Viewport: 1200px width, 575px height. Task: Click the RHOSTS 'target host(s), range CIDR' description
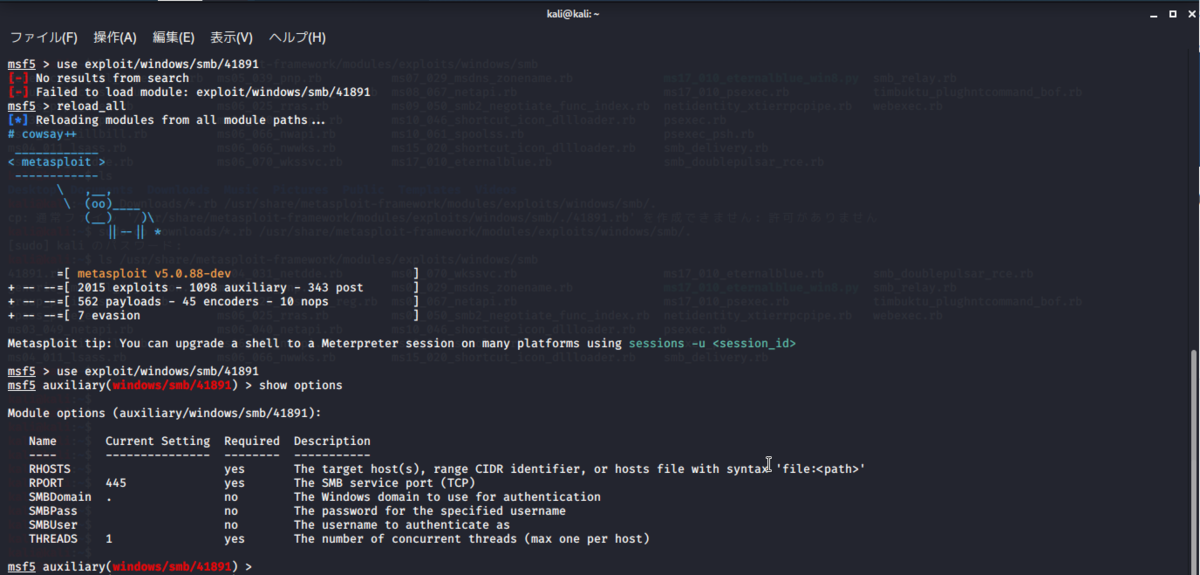[x=579, y=469]
